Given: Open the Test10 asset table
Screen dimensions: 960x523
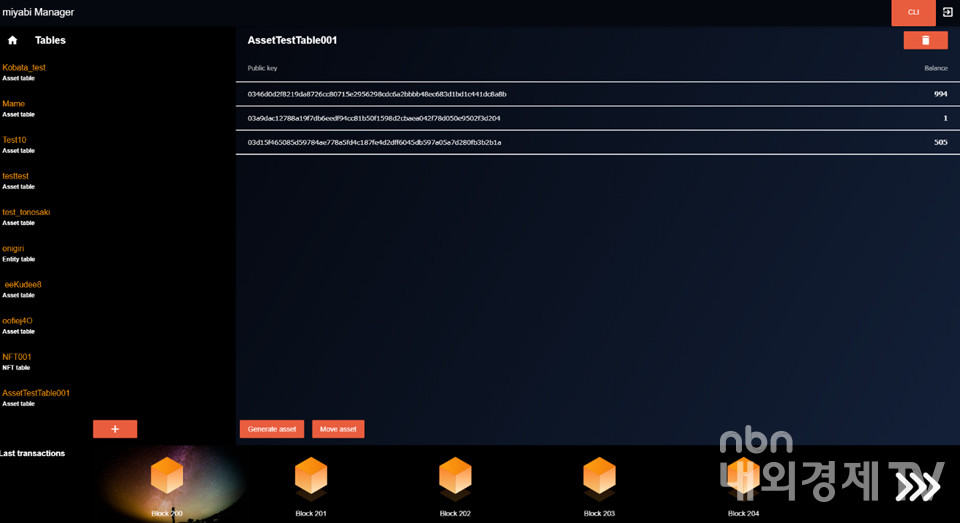Looking at the screenshot, I should pyautogui.click(x=15, y=140).
